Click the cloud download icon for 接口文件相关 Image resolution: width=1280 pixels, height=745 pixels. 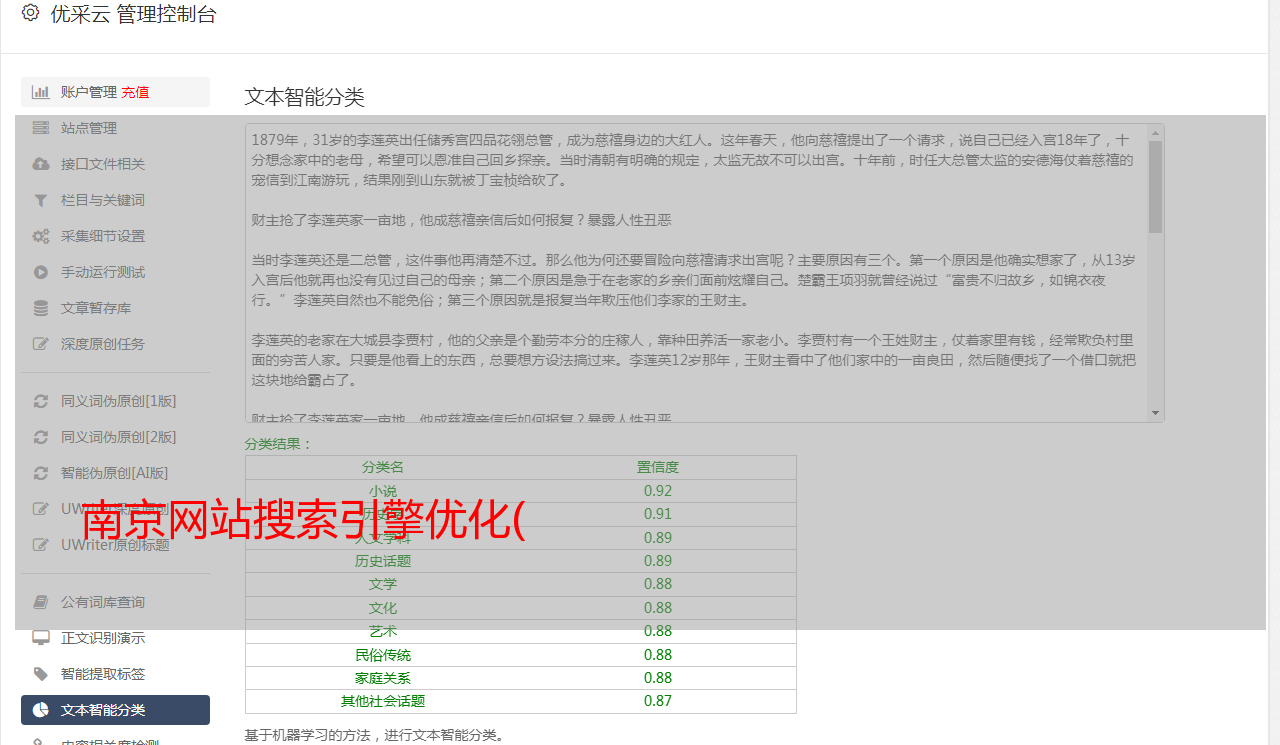pyautogui.click(x=40, y=164)
